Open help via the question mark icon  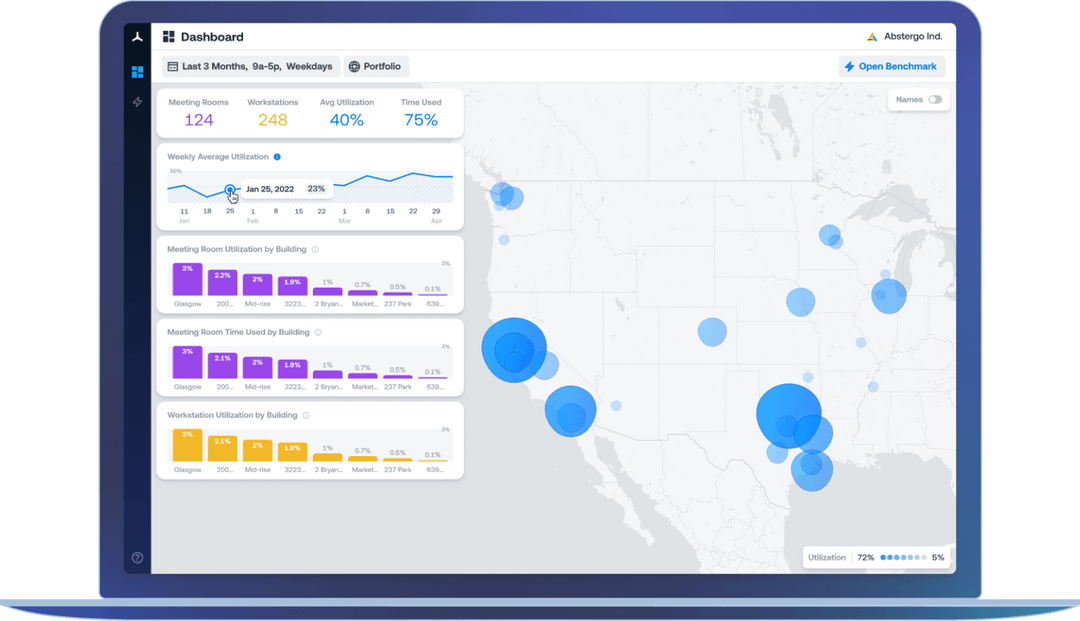[x=137, y=557]
